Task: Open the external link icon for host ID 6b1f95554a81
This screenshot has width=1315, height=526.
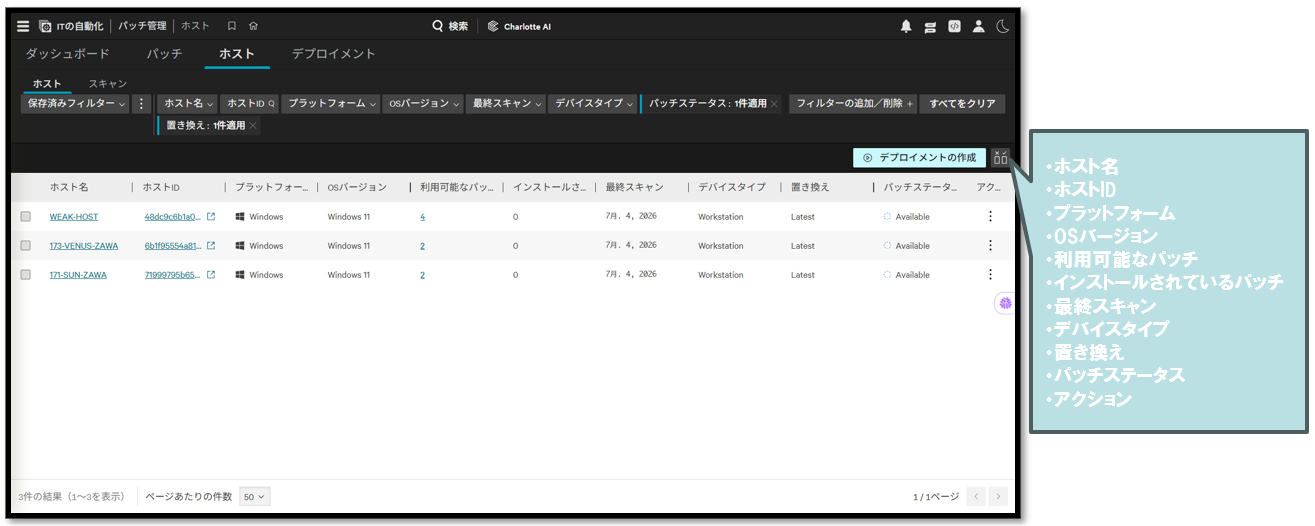Action: point(211,246)
